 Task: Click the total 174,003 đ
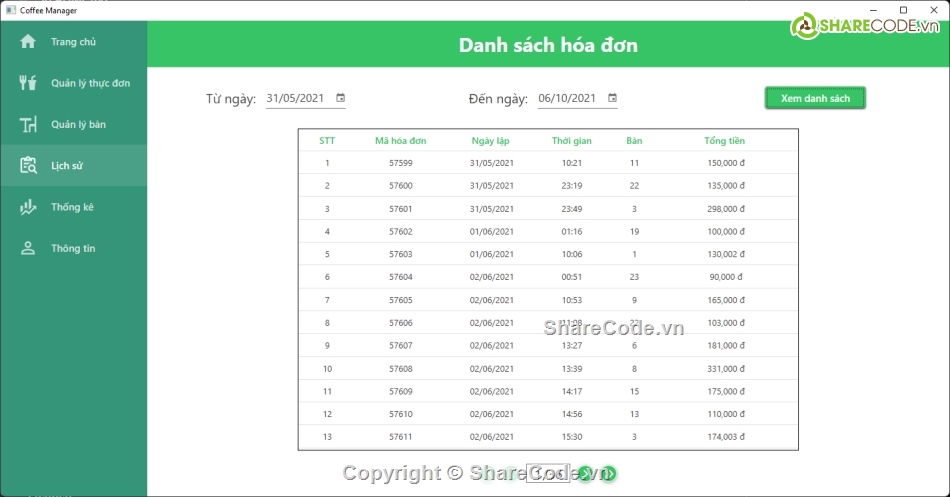pyautogui.click(x=726, y=436)
